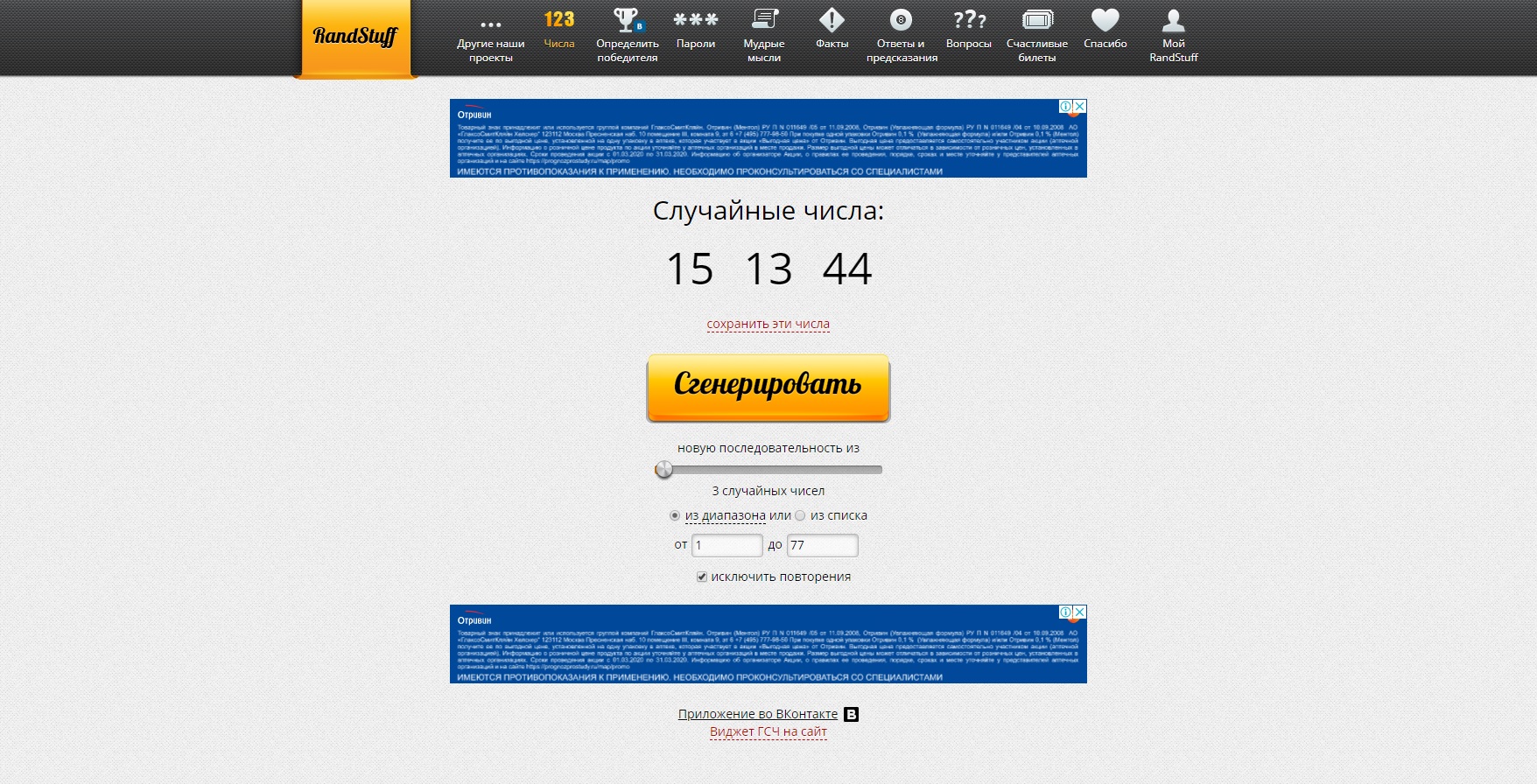Click the number count slider track

[x=768, y=470]
